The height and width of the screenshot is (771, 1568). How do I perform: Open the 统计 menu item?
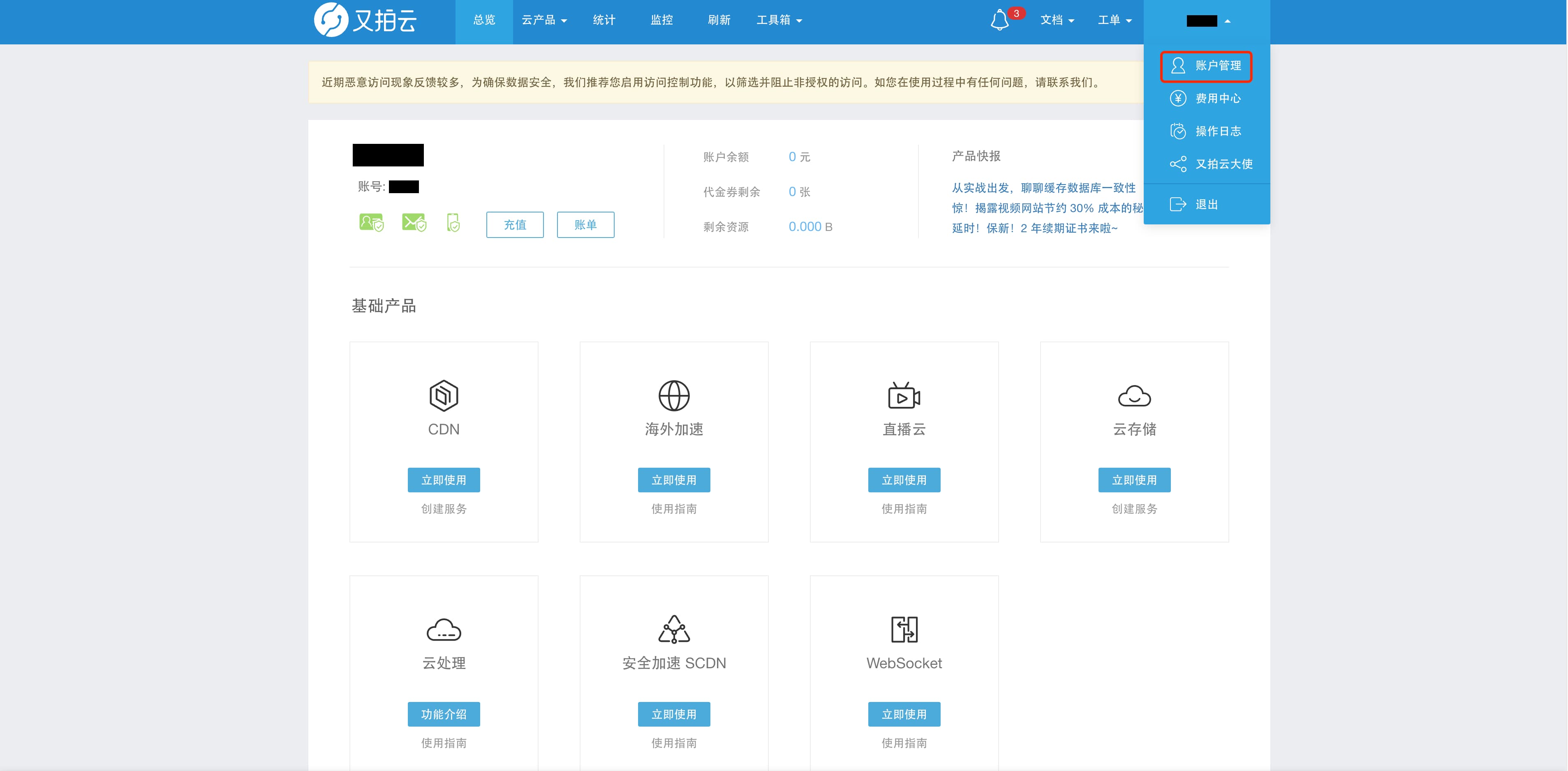(604, 20)
